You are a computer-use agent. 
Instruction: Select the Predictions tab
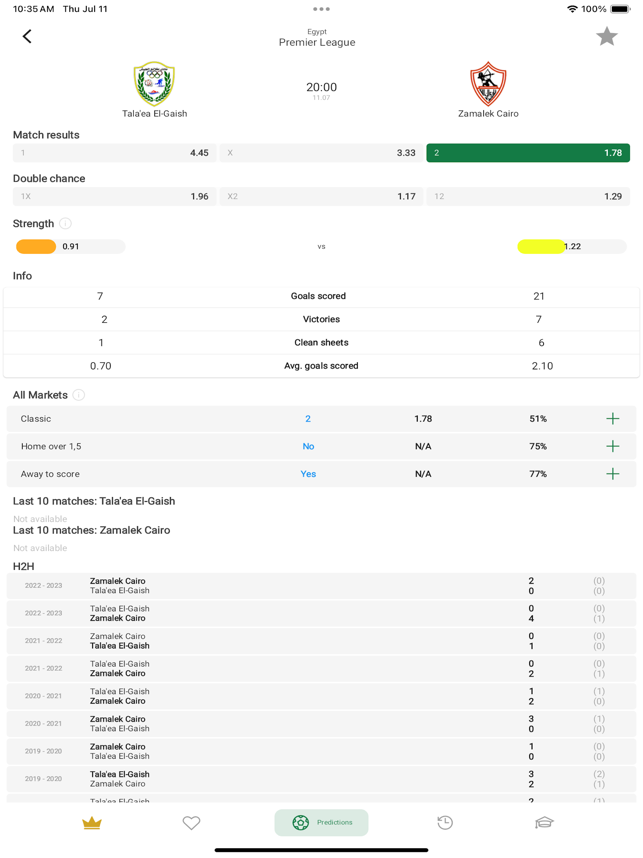tap(321, 822)
